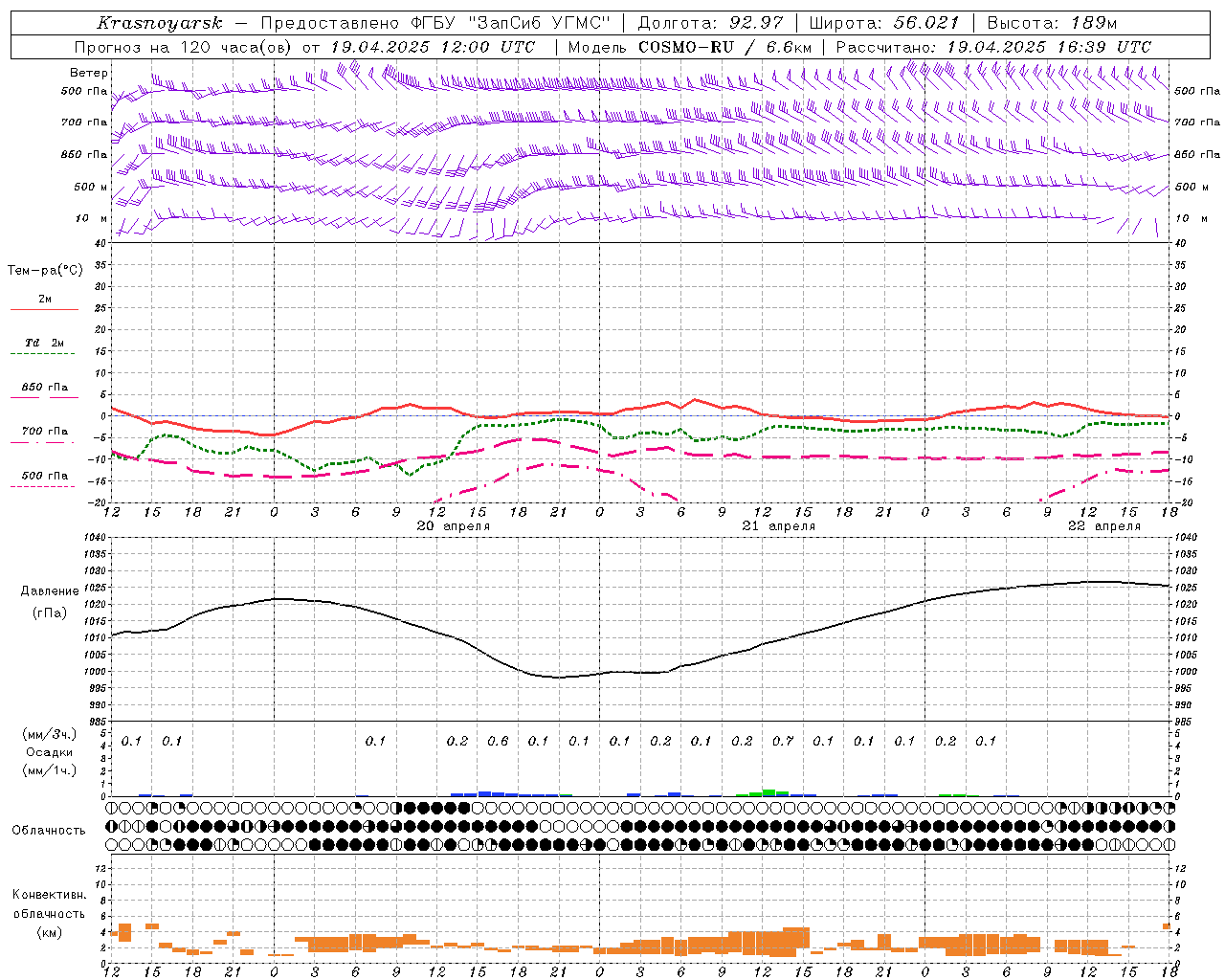
Task: Click the 'Осадки' precipitation label
Action: pos(50,753)
